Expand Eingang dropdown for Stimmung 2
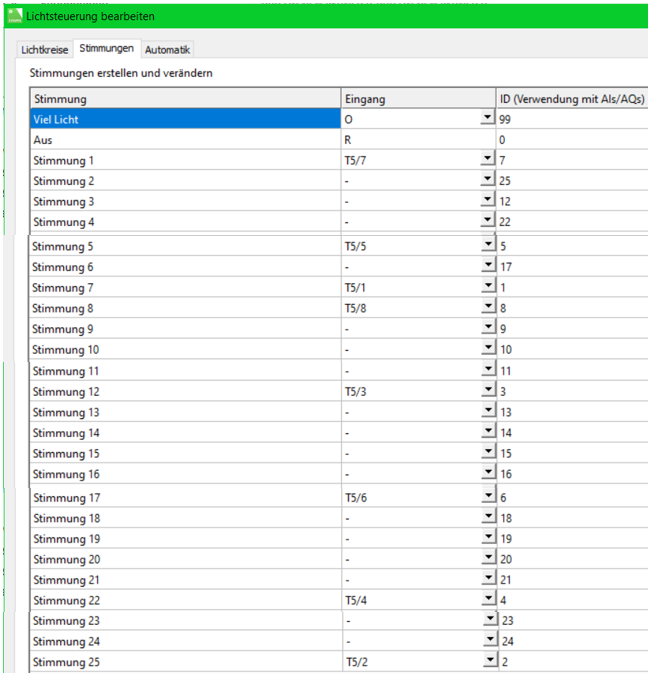 point(487,179)
